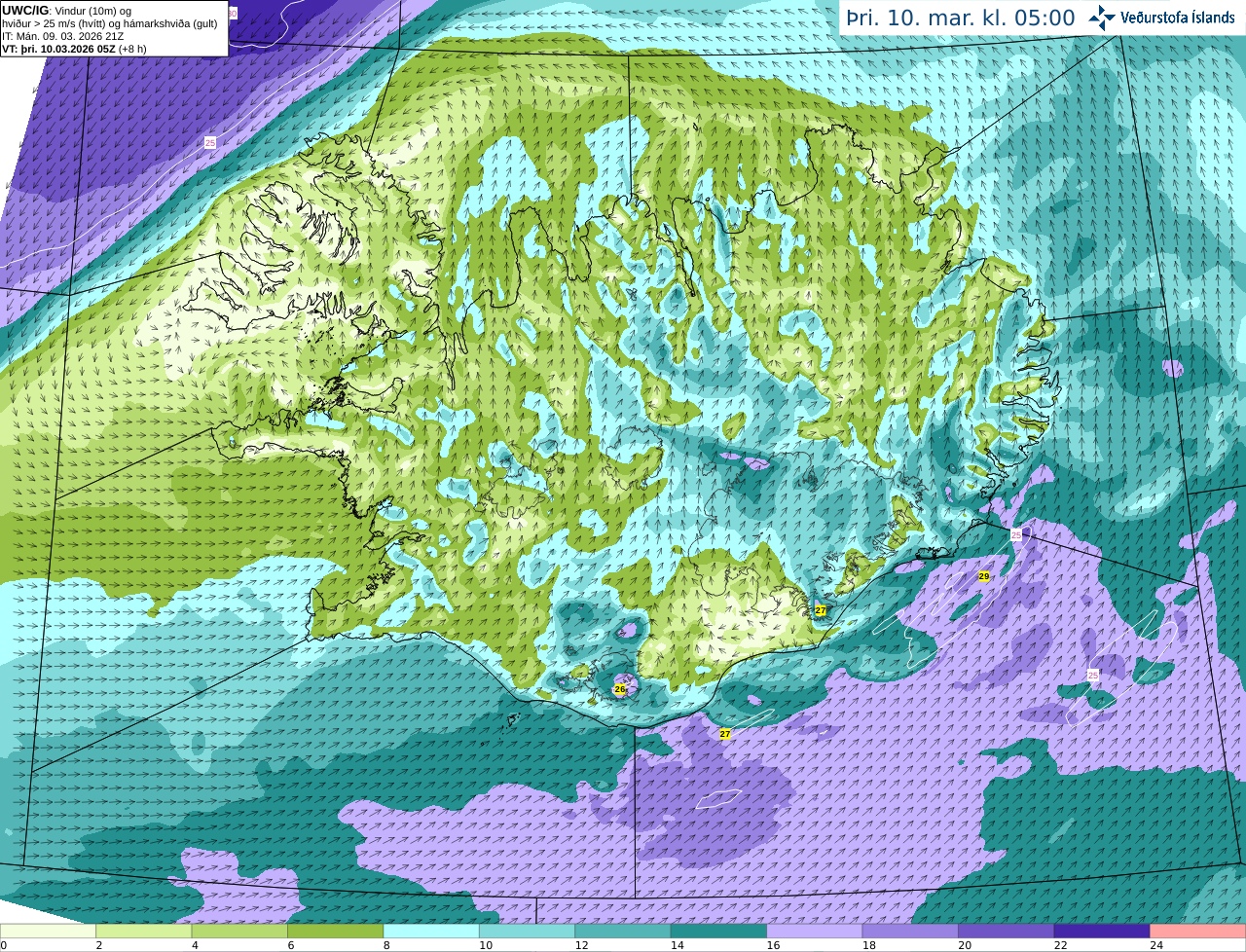The height and width of the screenshot is (952, 1246).
Task: Click the yellow 27 marker over open sea
Action: [724, 734]
